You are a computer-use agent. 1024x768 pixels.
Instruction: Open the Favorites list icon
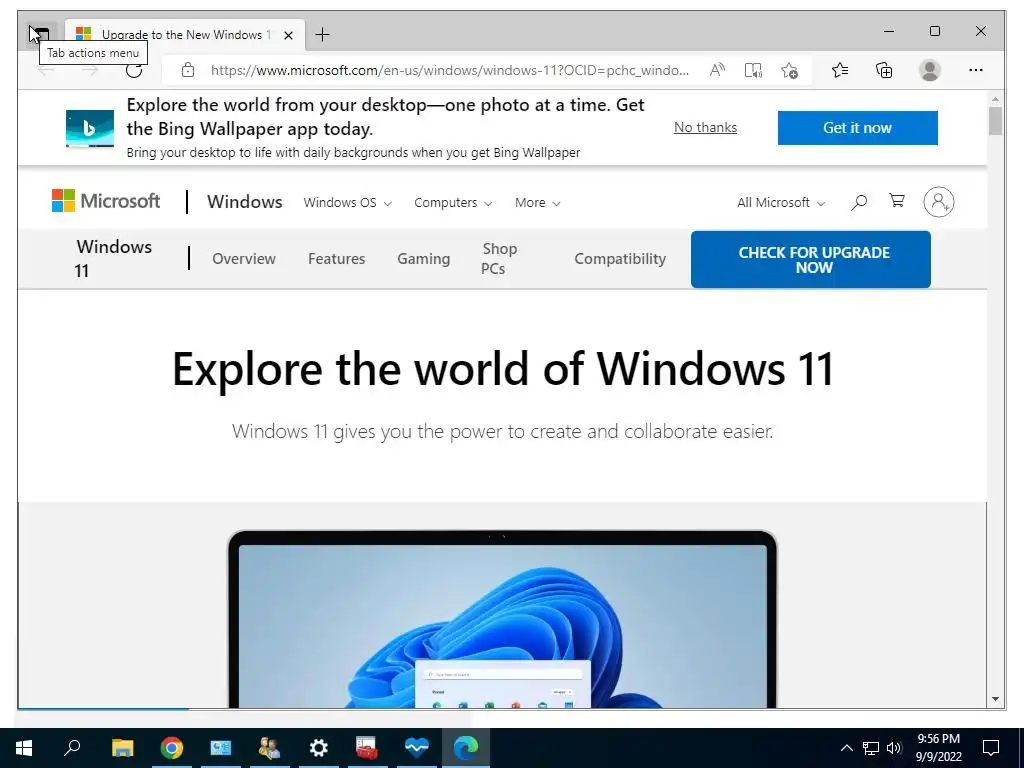[840, 70]
